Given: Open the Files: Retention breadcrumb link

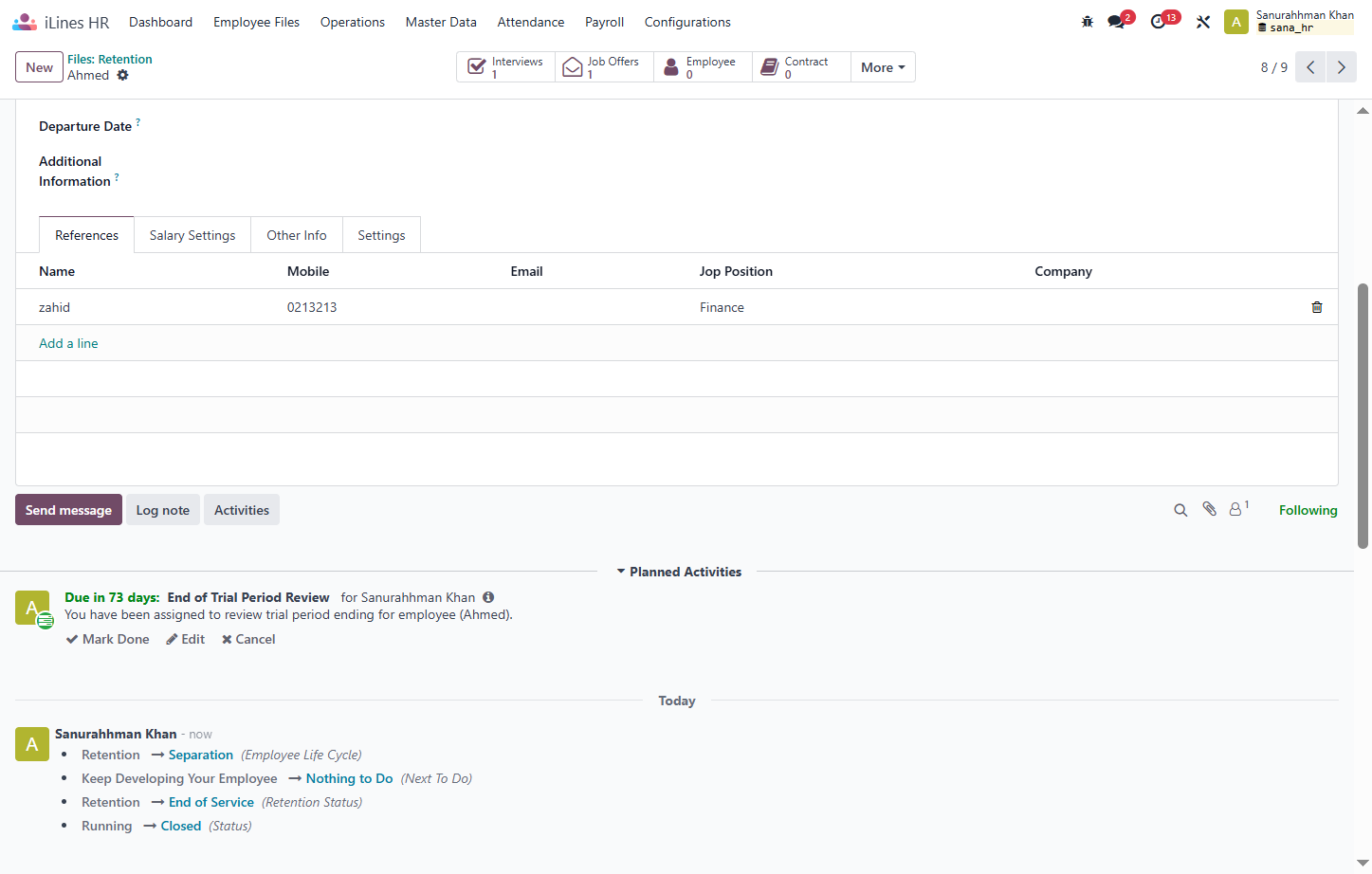Looking at the screenshot, I should coord(110,59).
